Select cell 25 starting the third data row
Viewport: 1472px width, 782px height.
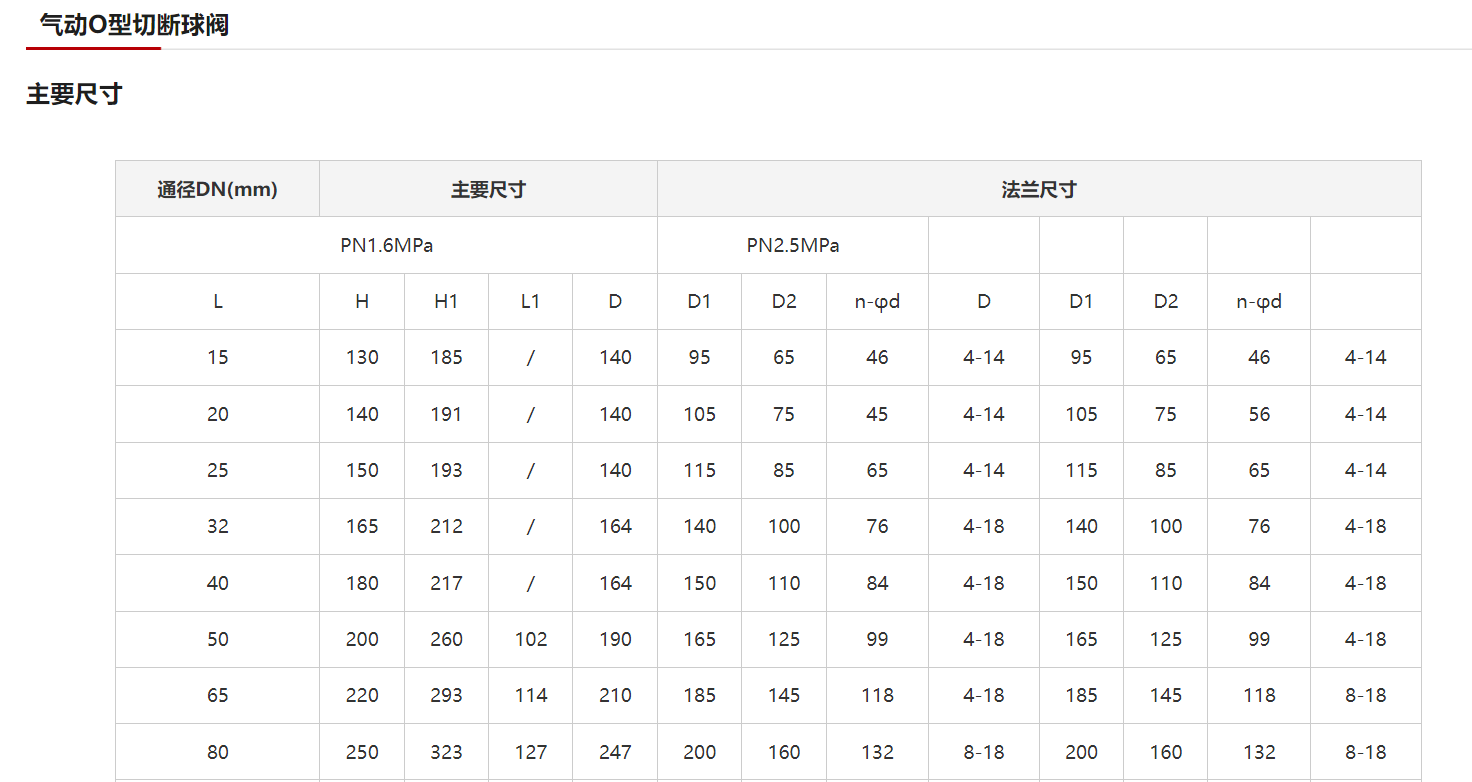coord(218,470)
